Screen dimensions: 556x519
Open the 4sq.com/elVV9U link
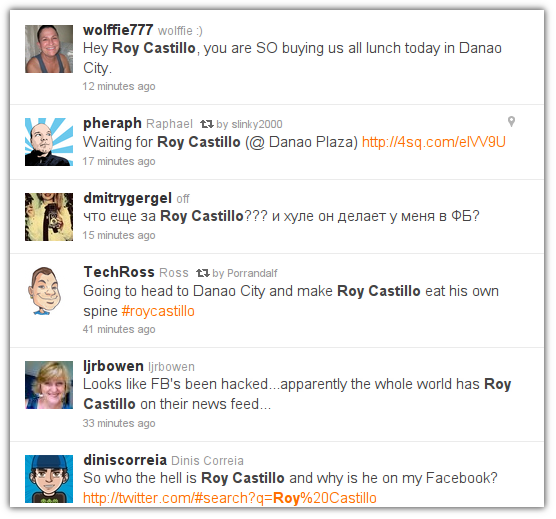(434, 142)
